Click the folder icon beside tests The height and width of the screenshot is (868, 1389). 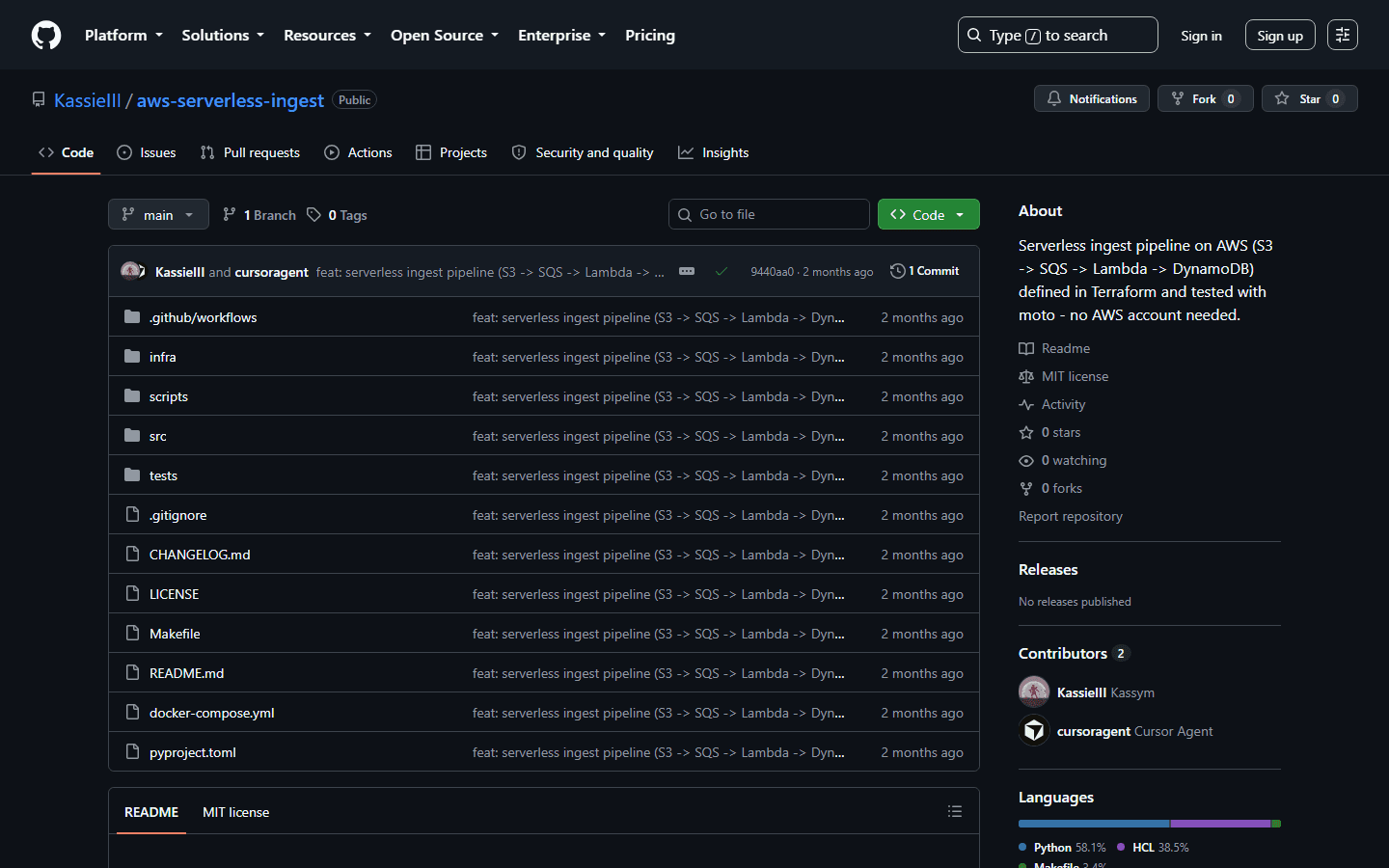(132, 475)
